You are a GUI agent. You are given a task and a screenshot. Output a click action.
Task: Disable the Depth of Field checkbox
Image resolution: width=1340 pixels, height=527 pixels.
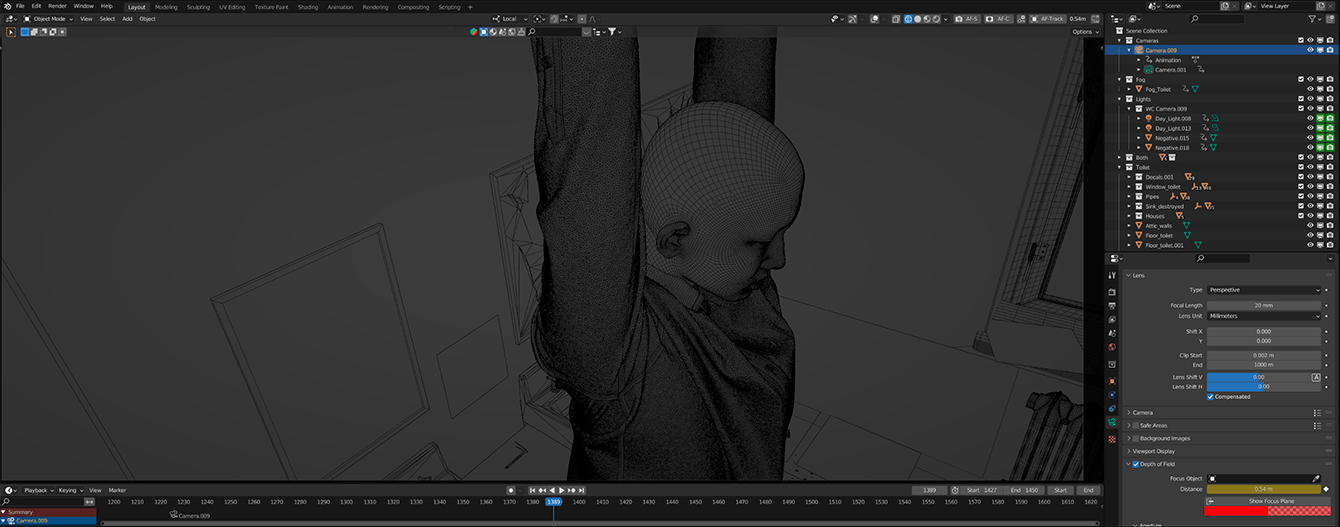(1134, 464)
